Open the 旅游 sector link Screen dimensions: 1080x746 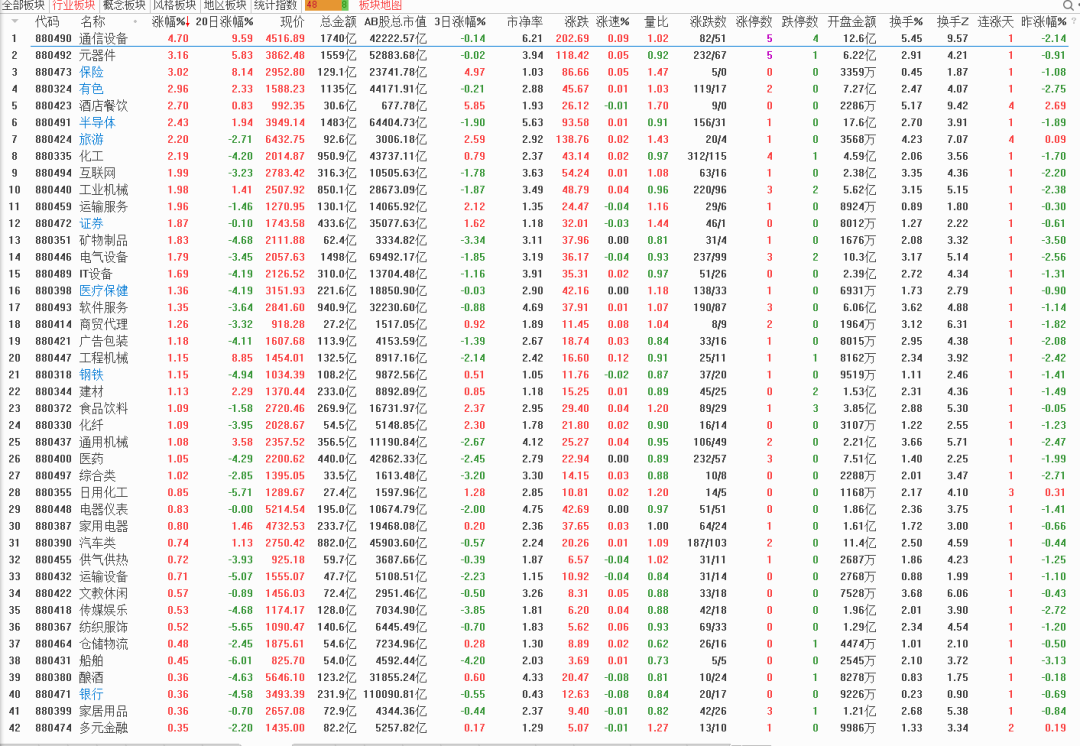(92, 139)
